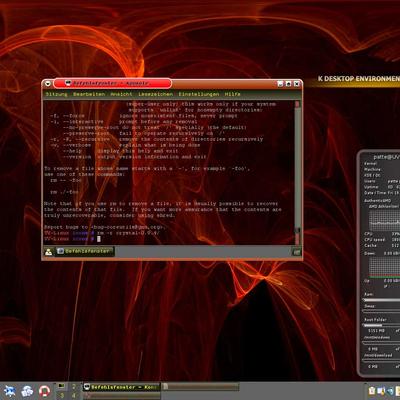Switch to virtual desktop 1 in pager

[62, 387]
